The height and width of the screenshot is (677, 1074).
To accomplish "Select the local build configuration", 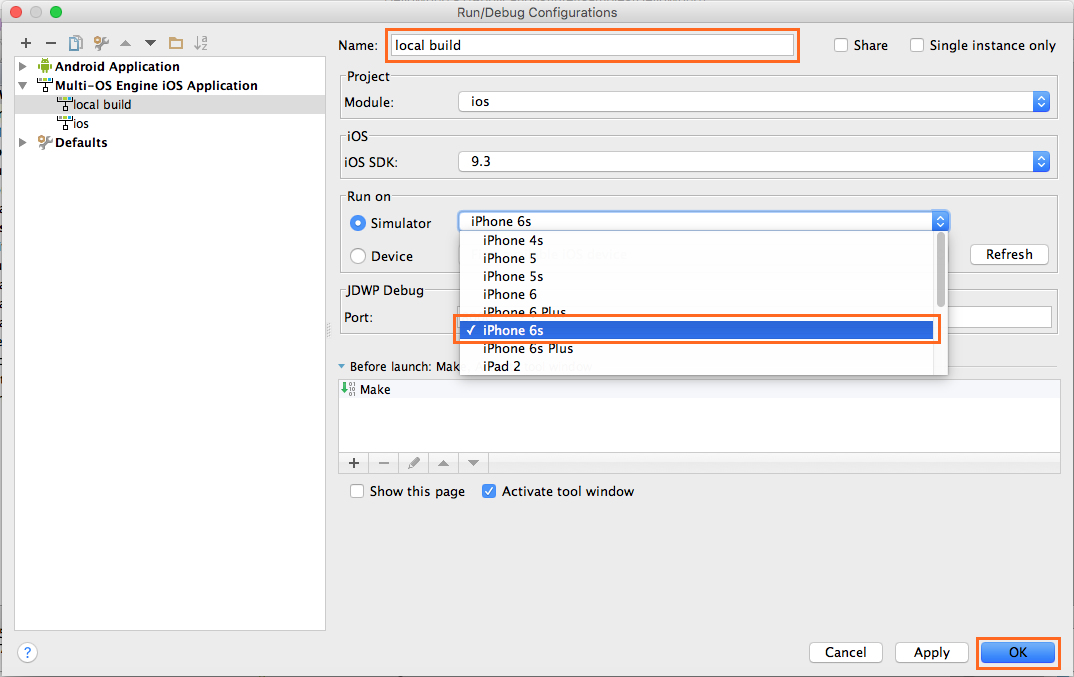I will pos(170,104).
